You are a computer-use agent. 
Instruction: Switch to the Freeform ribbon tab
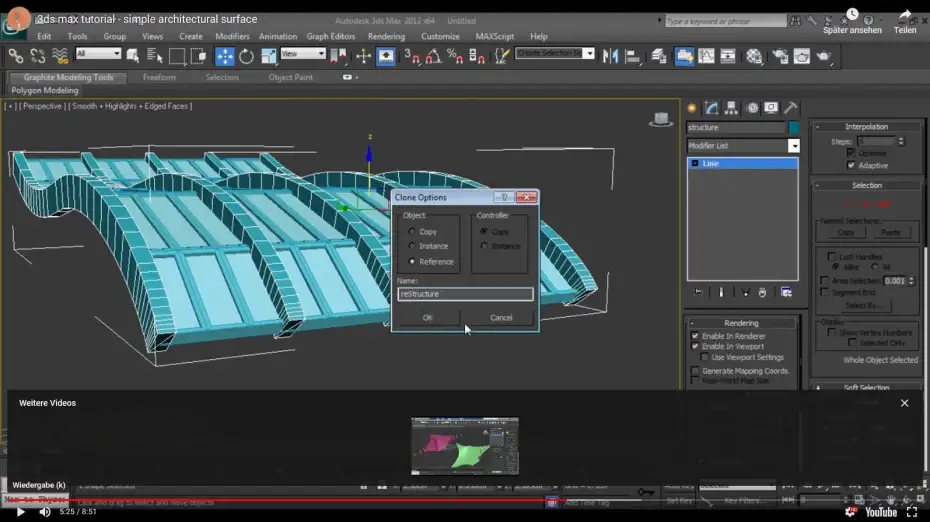tap(159, 77)
